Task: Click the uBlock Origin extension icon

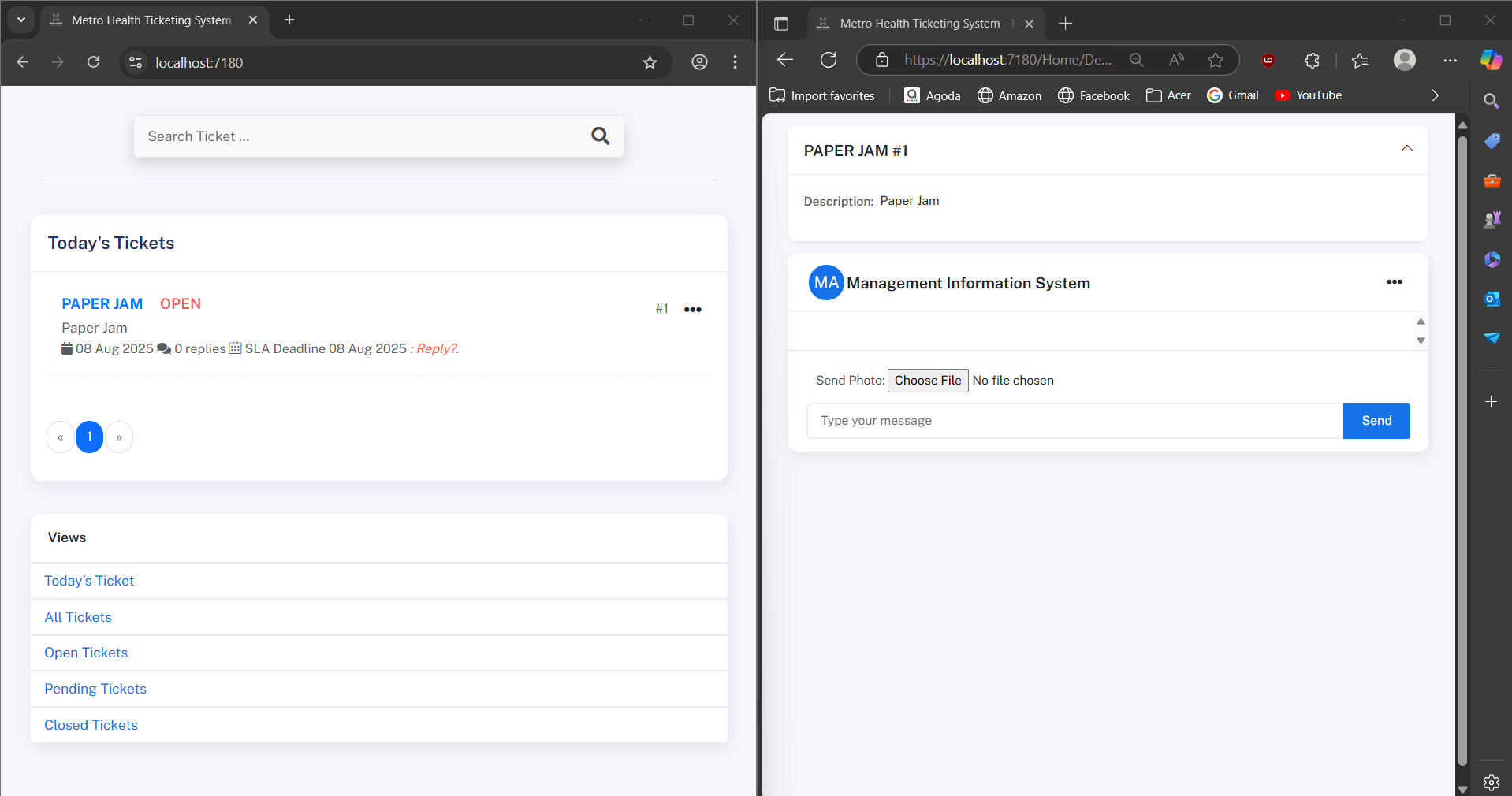Action: pyautogui.click(x=1268, y=60)
